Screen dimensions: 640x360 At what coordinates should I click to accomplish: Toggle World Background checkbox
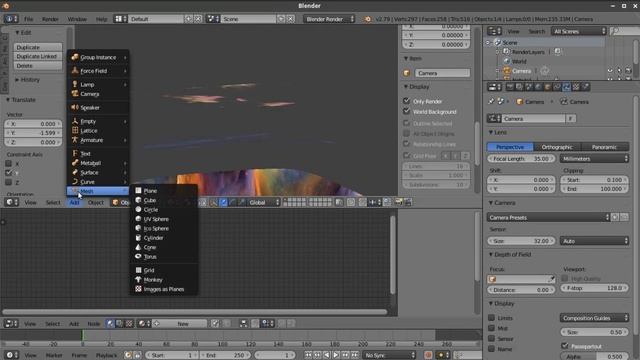407,111
